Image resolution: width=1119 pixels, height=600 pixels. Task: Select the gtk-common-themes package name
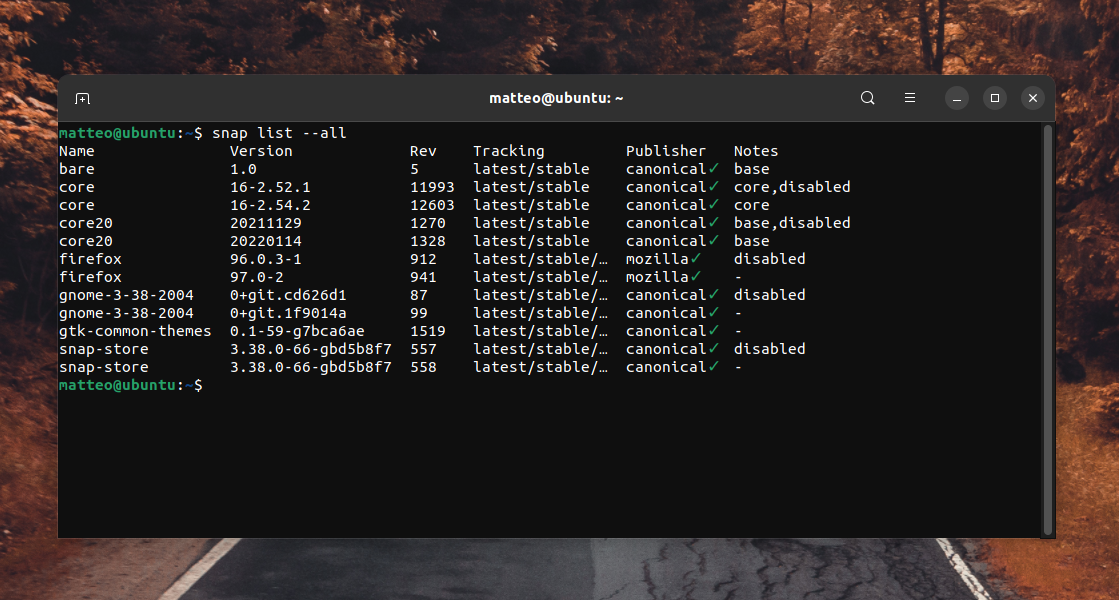tap(135, 331)
